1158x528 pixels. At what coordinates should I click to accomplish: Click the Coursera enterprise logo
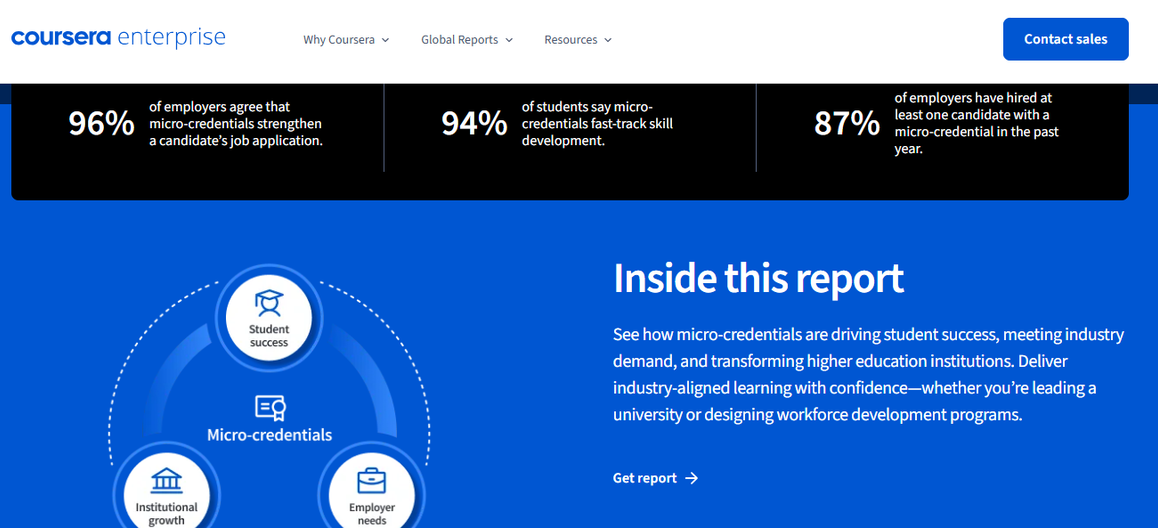pos(118,38)
